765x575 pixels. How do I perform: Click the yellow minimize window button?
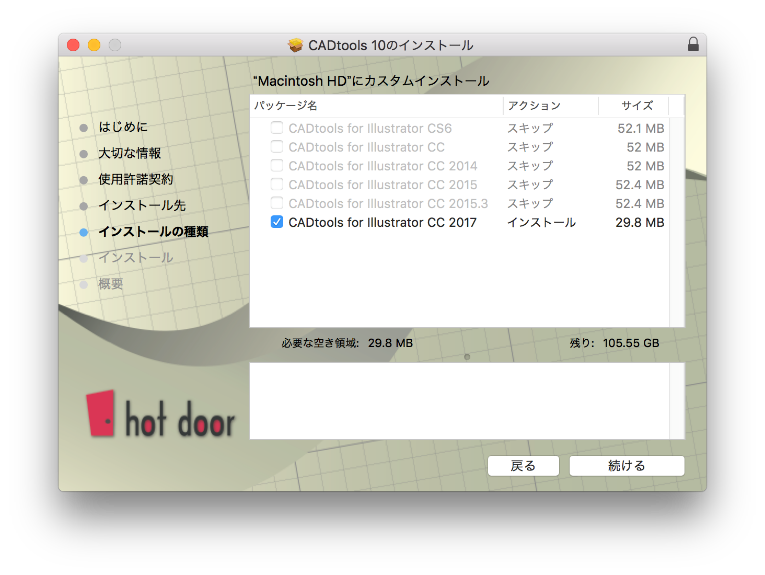pos(94,45)
